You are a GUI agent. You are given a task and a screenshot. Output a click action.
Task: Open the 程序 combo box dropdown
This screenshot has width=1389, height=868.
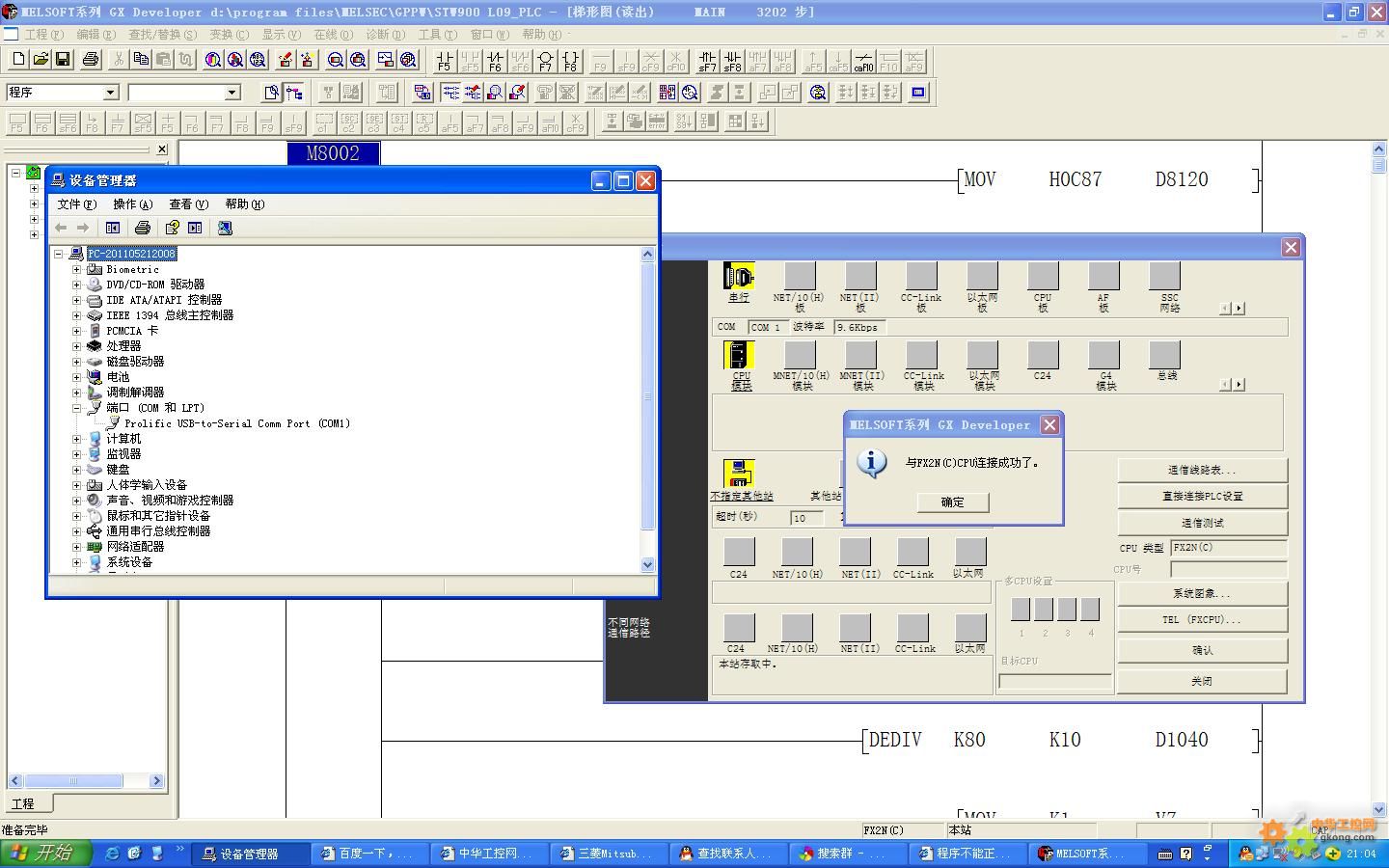110,93
